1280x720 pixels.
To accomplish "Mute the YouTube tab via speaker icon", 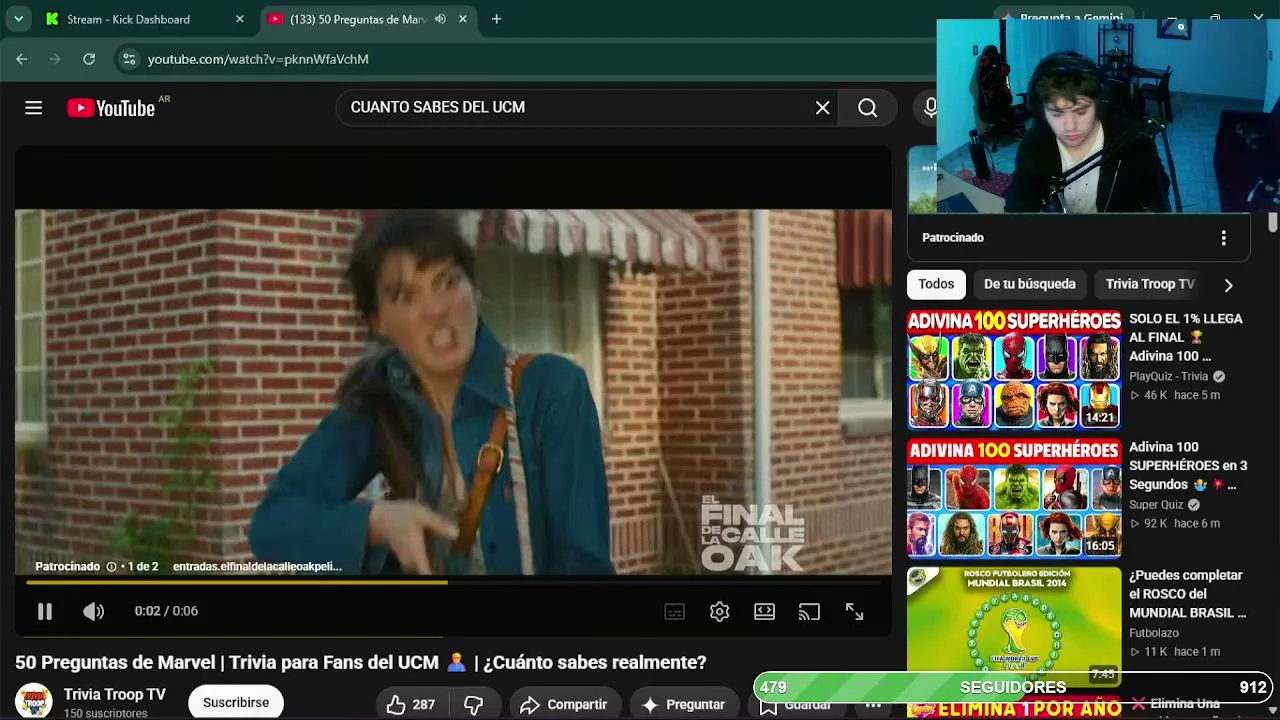I will pyautogui.click(x=440, y=19).
